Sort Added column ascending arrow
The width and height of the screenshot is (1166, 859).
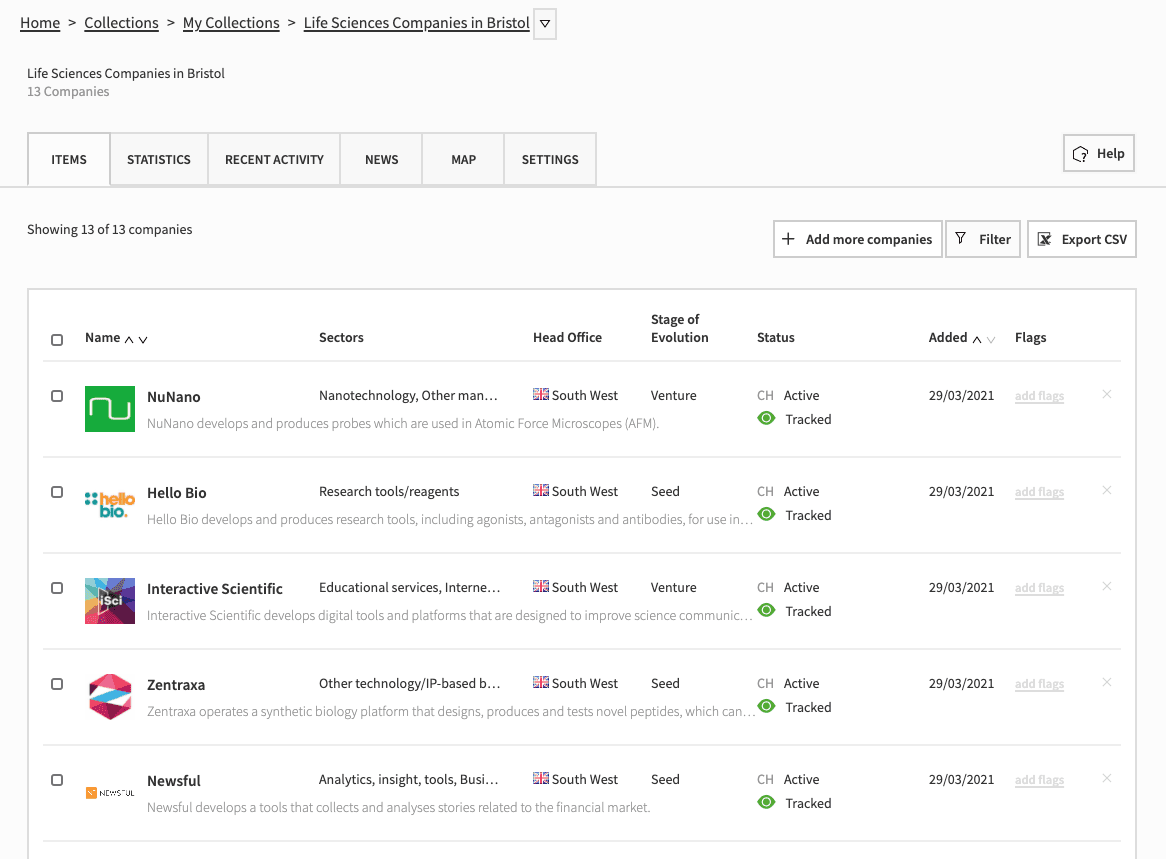[x=976, y=339]
